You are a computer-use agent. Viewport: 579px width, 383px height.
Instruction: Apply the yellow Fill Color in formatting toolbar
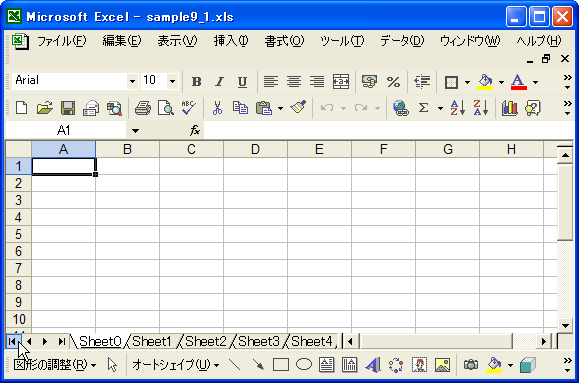point(485,82)
